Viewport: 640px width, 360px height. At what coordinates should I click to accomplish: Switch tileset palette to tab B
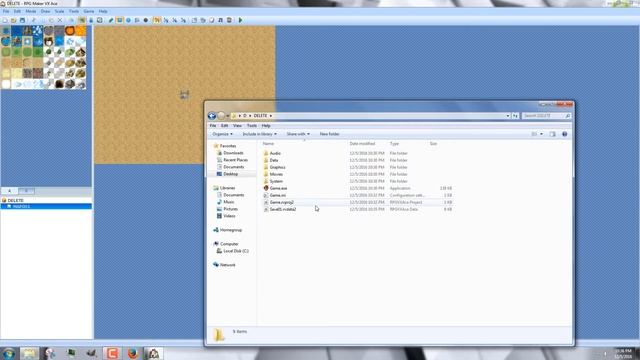26,191
